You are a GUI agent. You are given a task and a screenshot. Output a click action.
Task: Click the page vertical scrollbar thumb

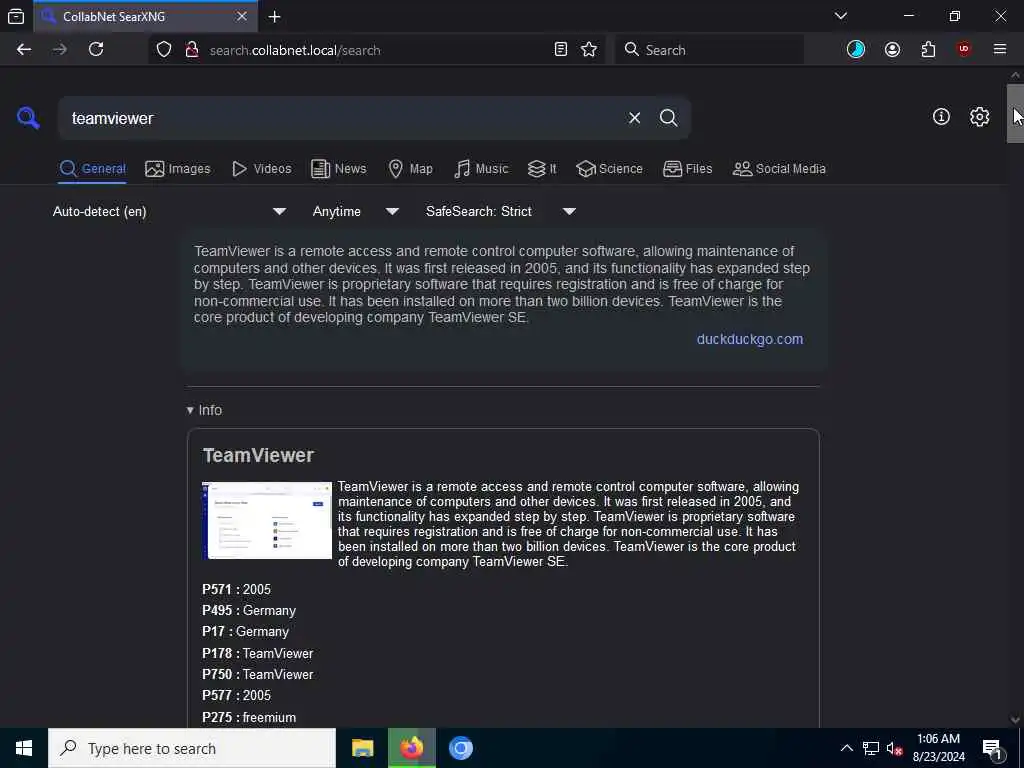click(x=1015, y=113)
